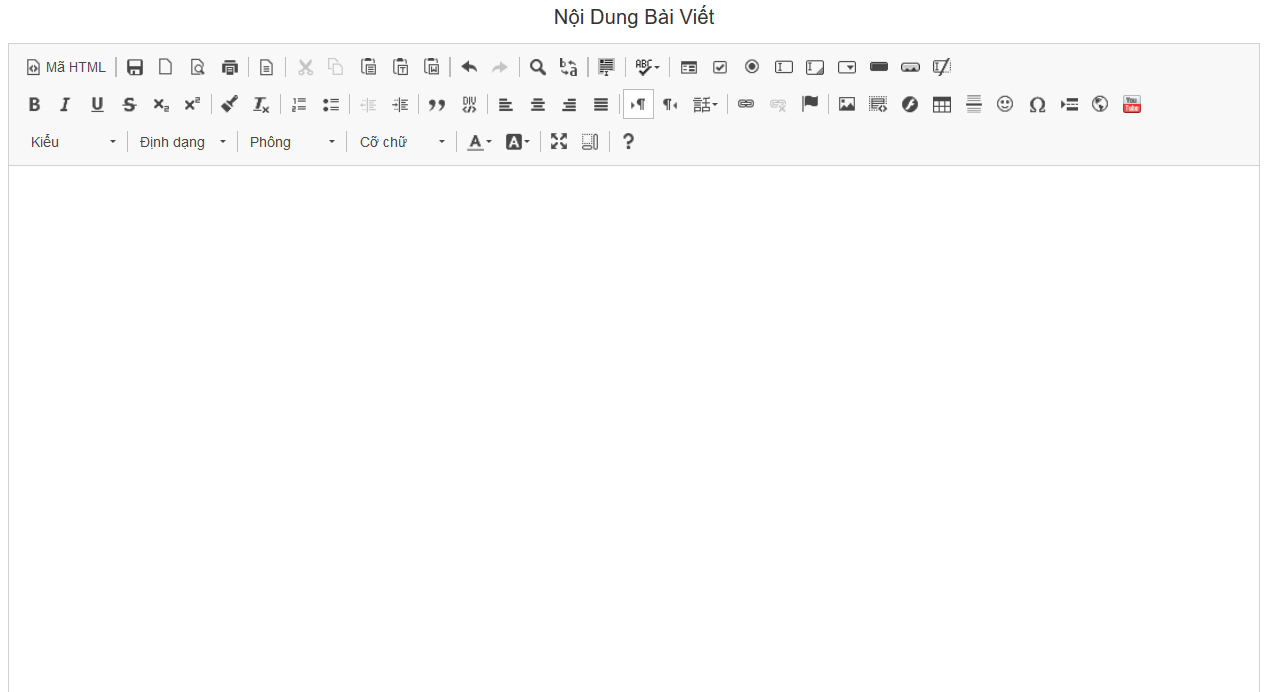The height and width of the screenshot is (692, 1269).
Task: Toggle Bold formatting
Action: click(x=34, y=104)
